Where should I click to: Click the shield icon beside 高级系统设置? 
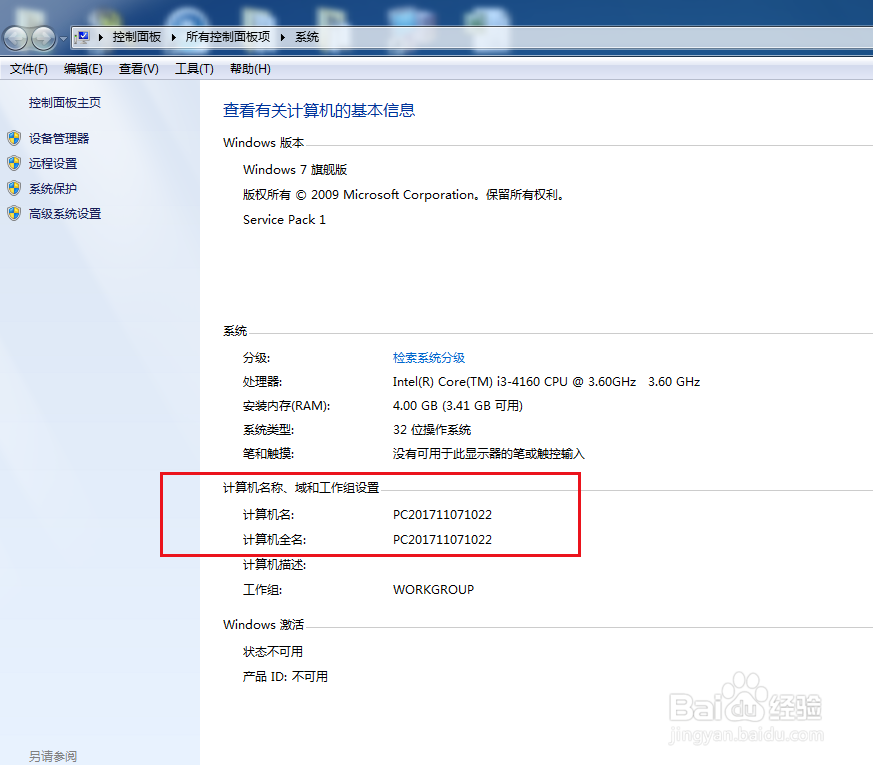click(14, 213)
